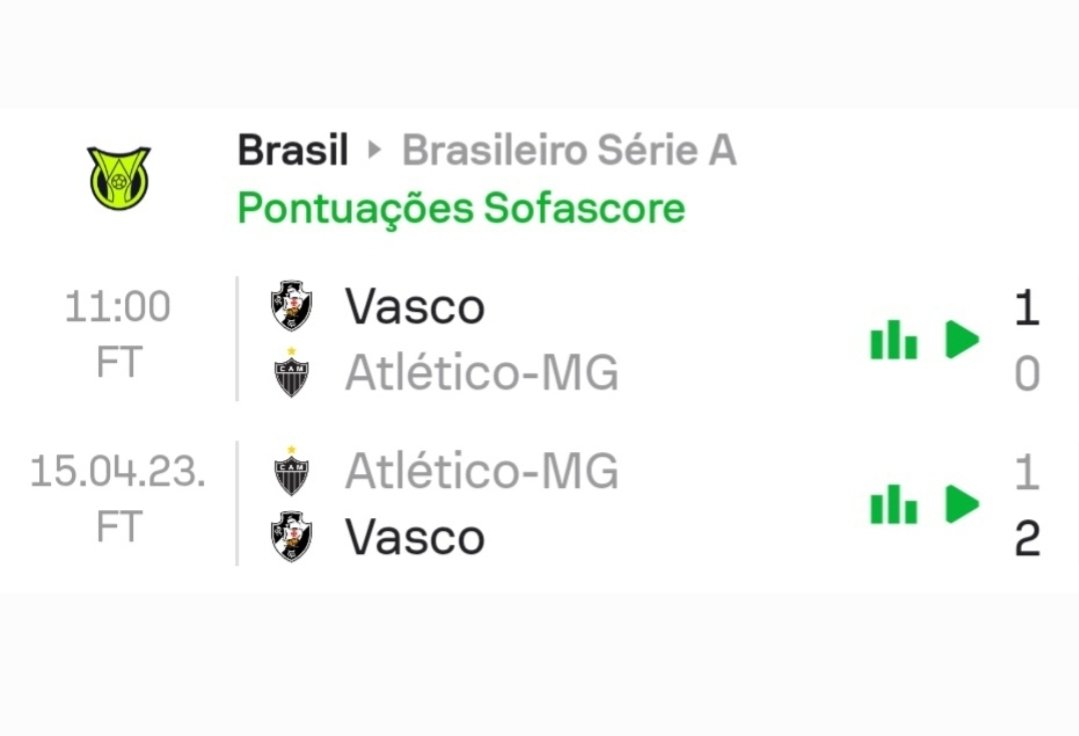This screenshot has height=736, width=1079.
Task: Click the 15.04.23 match date
Action: pos(118,472)
